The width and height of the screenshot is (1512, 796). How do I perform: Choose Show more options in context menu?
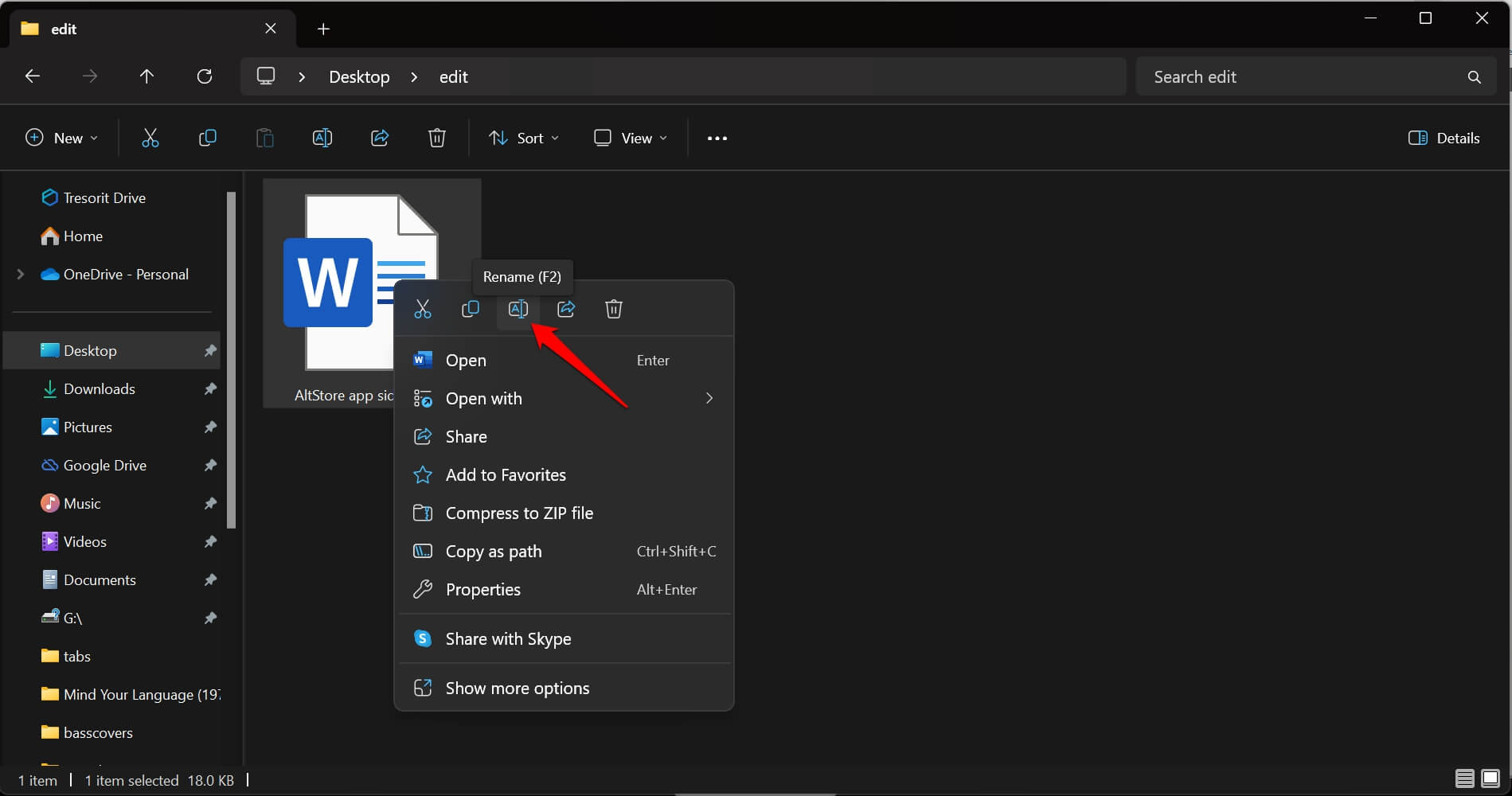[518, 689]
